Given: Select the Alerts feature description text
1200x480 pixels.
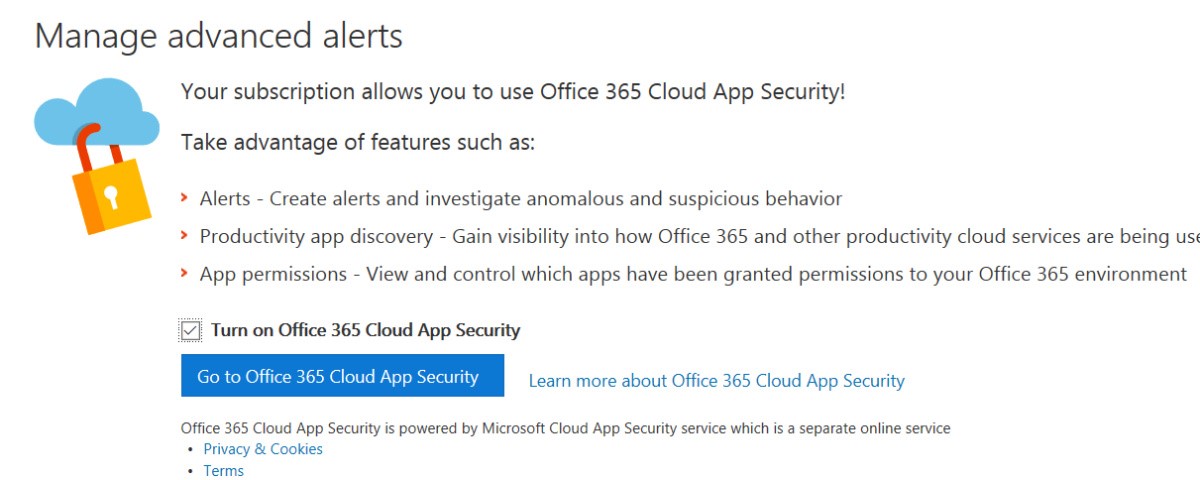Looking at the screenshot, I should 520,199.
